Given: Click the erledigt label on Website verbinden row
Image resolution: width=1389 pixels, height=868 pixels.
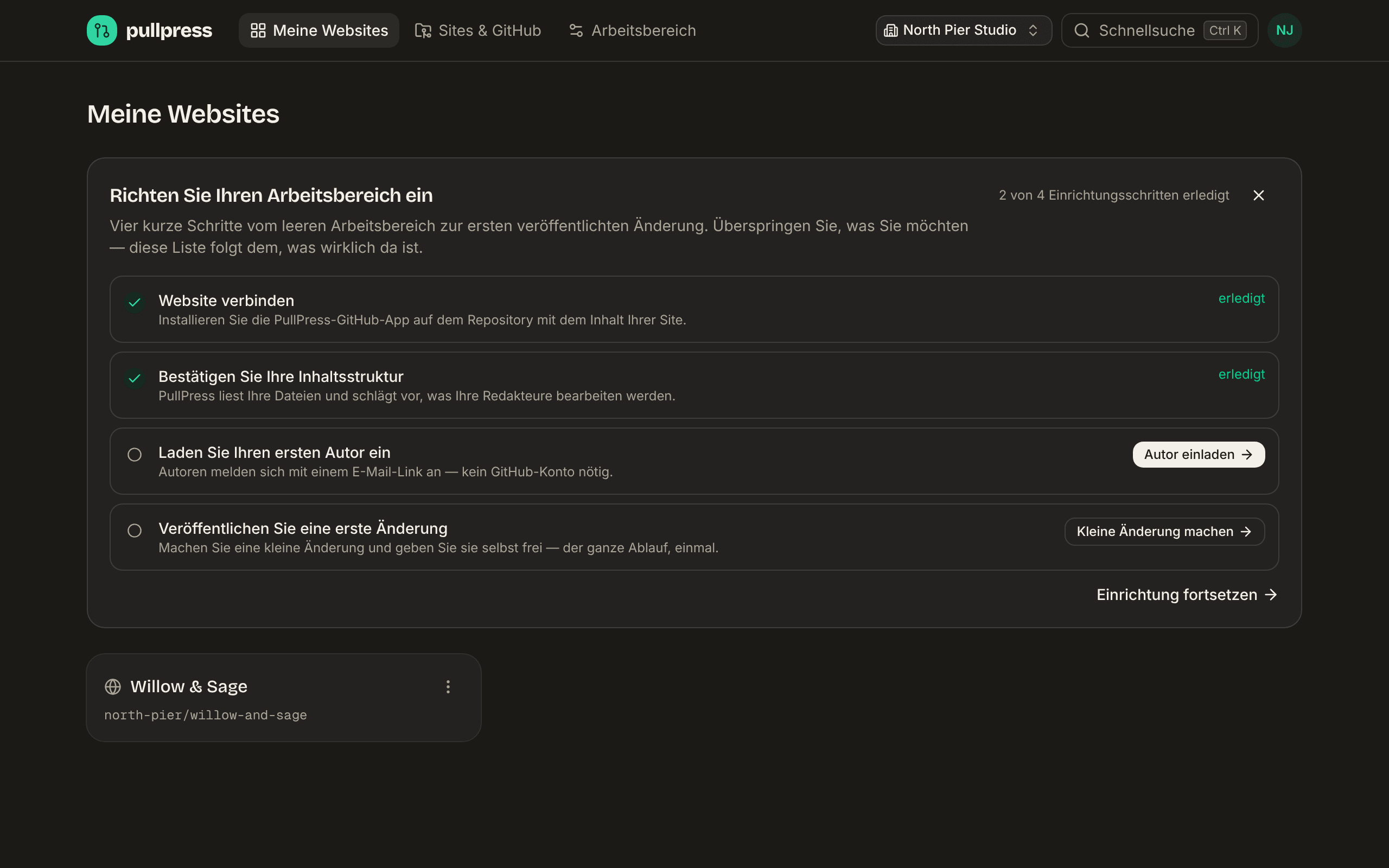Looking at the screenshot, I should click(x=1241, y=298).
